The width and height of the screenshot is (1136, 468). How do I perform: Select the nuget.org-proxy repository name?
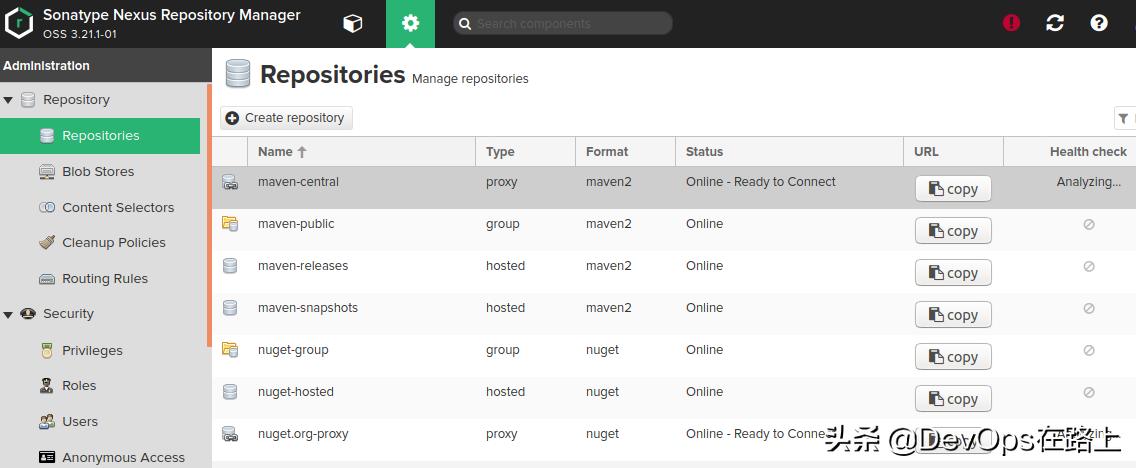click(303, 434)
